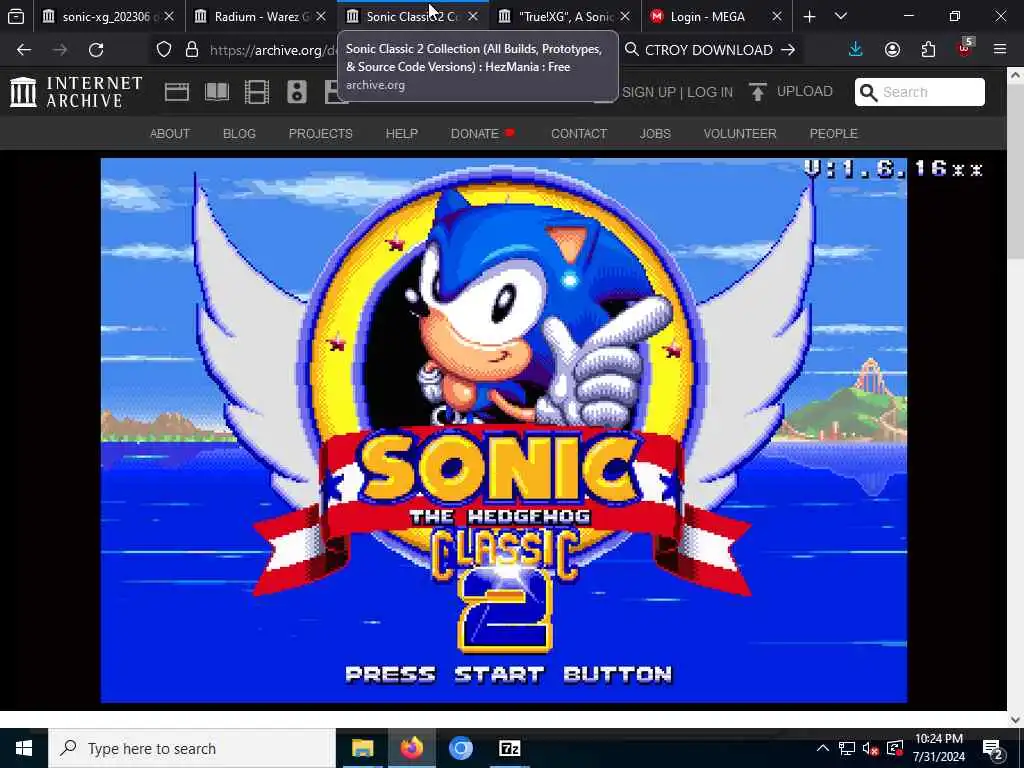Open the PEOPLE link
Viewport: 1024px width, 768px height.
(x=833, y=133)
